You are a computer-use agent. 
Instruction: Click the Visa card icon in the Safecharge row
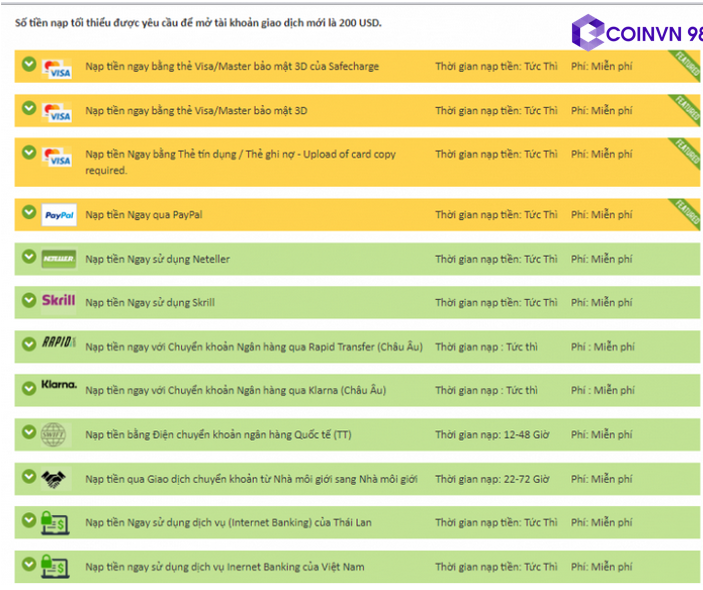click(58, 69)
